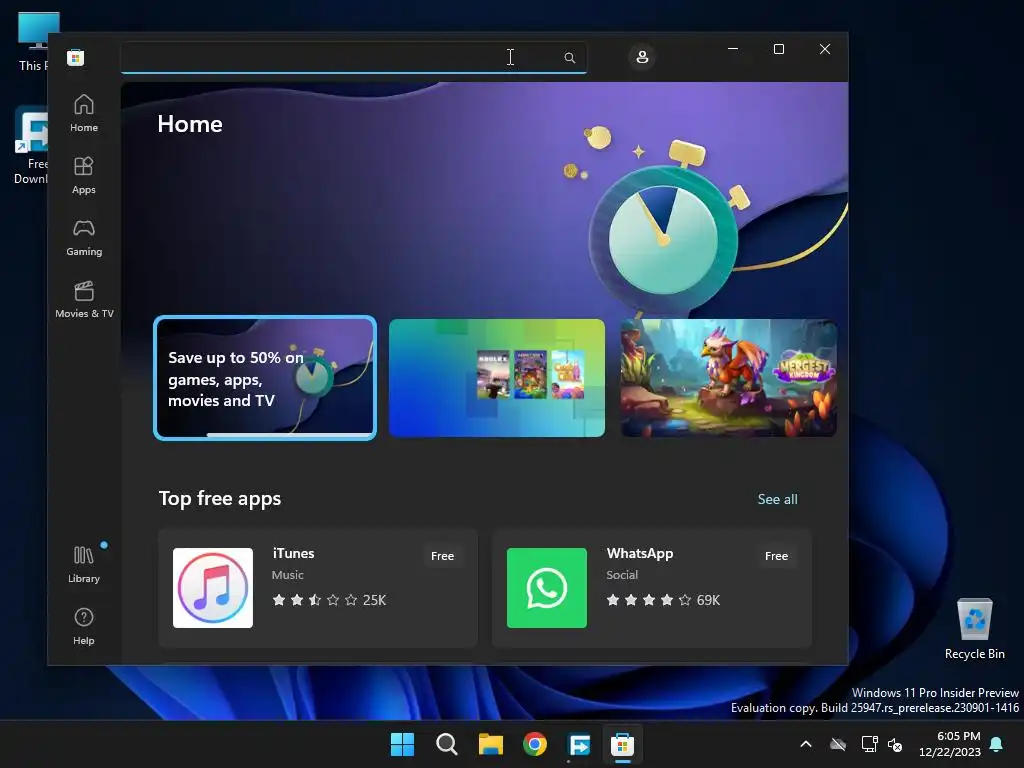The image size is (1024, 768).
Task: Open the Gaming section in sidebar
Action: (84, 237)
